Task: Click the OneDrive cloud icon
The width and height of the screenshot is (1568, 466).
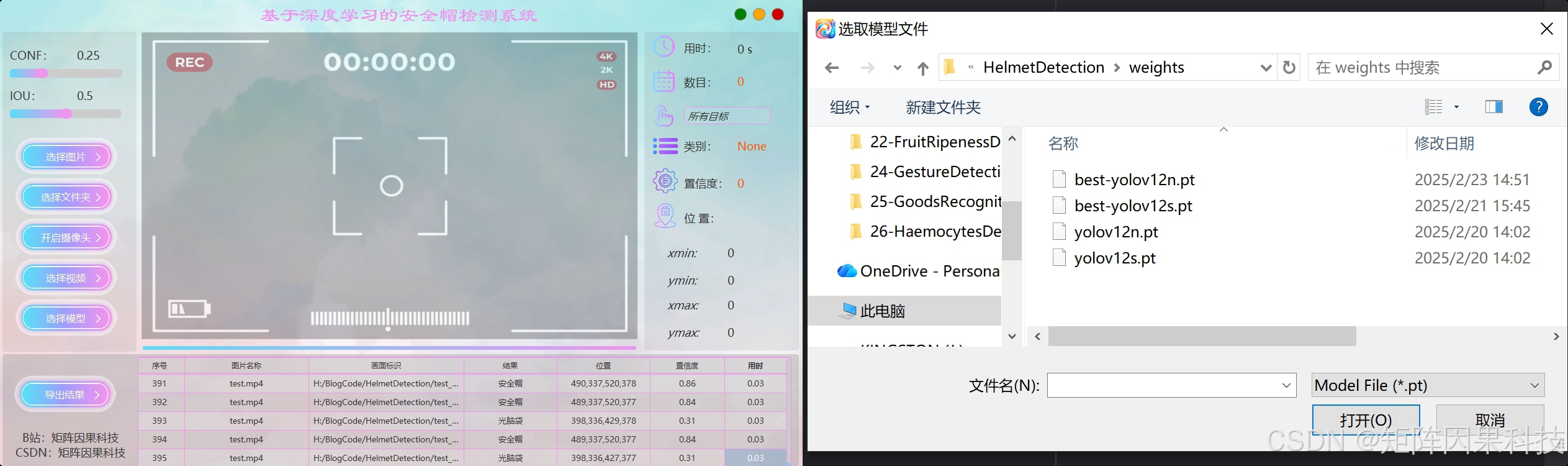Action: click(x=847, y=271)
